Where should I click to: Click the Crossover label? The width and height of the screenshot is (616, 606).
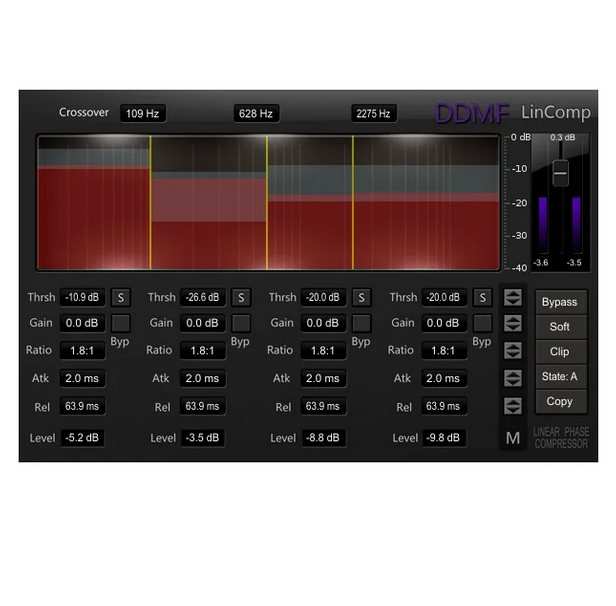84,112
